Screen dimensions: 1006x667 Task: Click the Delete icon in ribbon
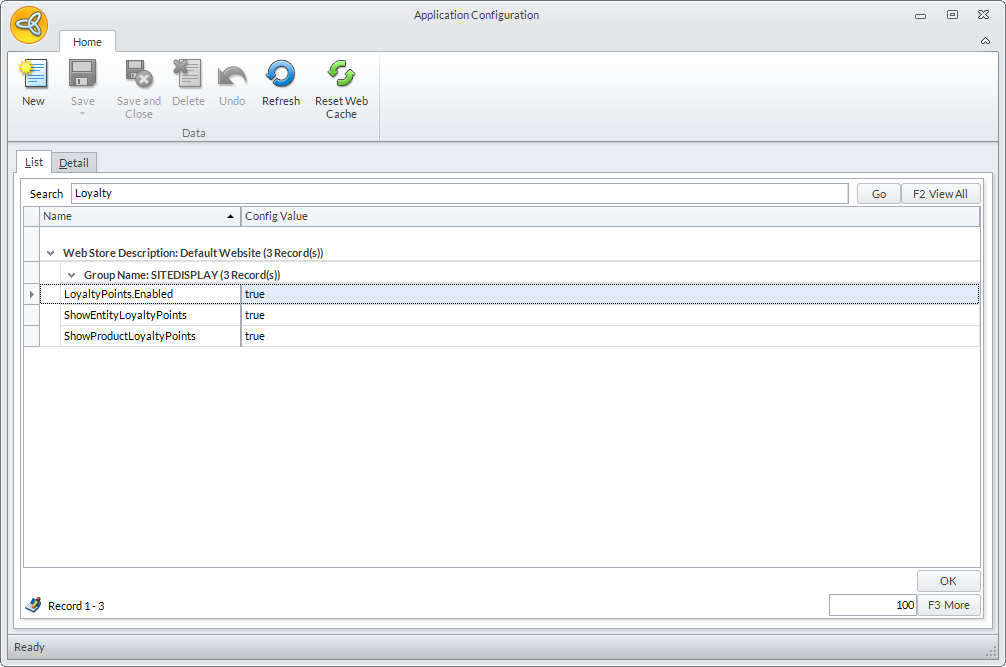point(188,75)
